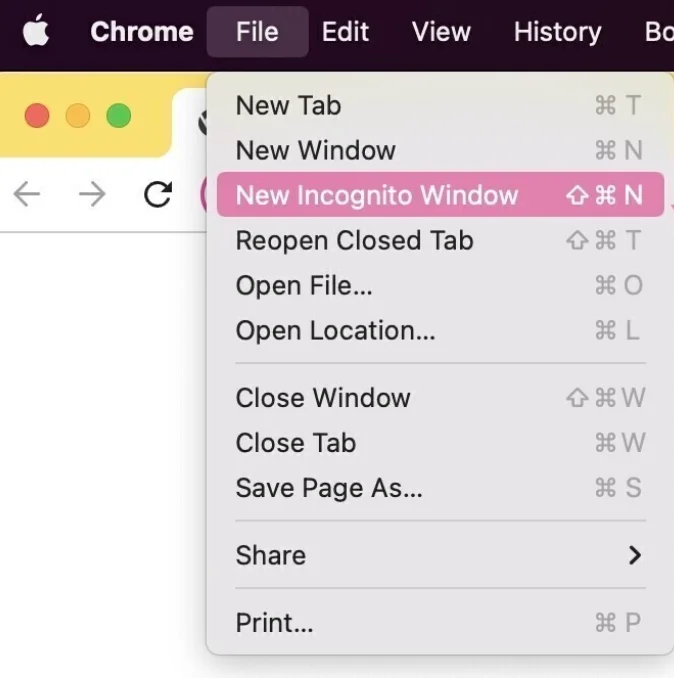Select New Tab from File menu

pyautogui.click(x=288, y=105)
